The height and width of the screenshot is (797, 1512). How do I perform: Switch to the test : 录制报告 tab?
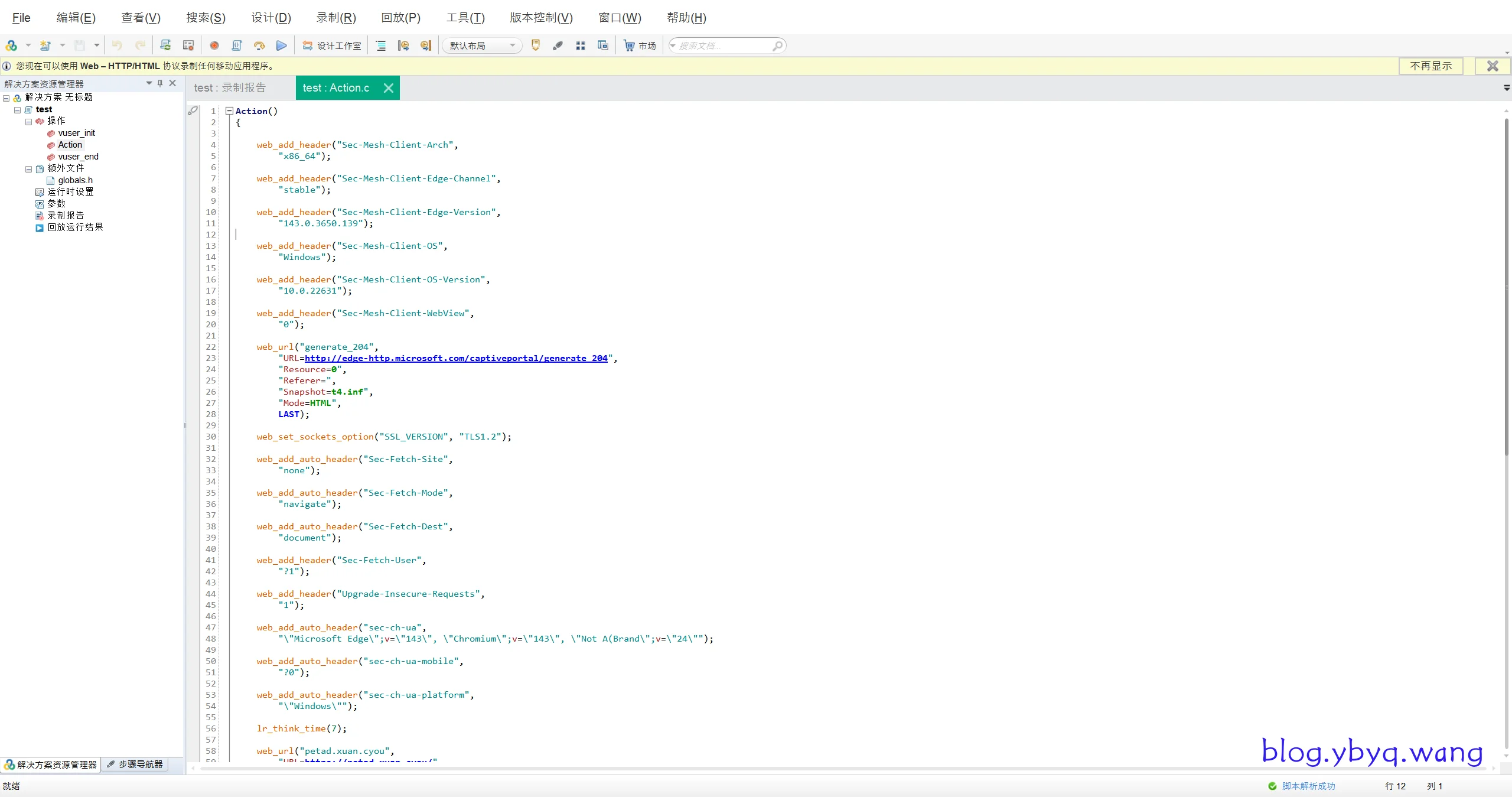[x=230, y=88]
